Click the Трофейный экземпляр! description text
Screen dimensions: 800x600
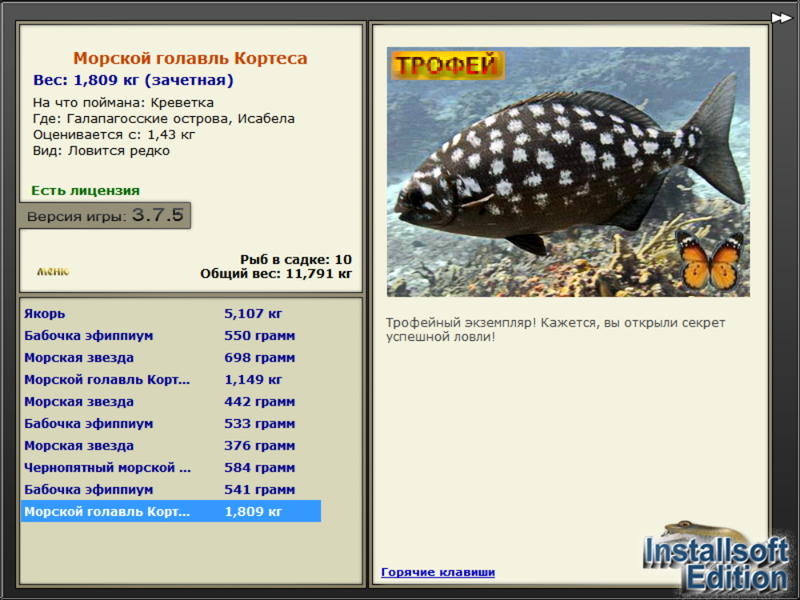point(555,330)
